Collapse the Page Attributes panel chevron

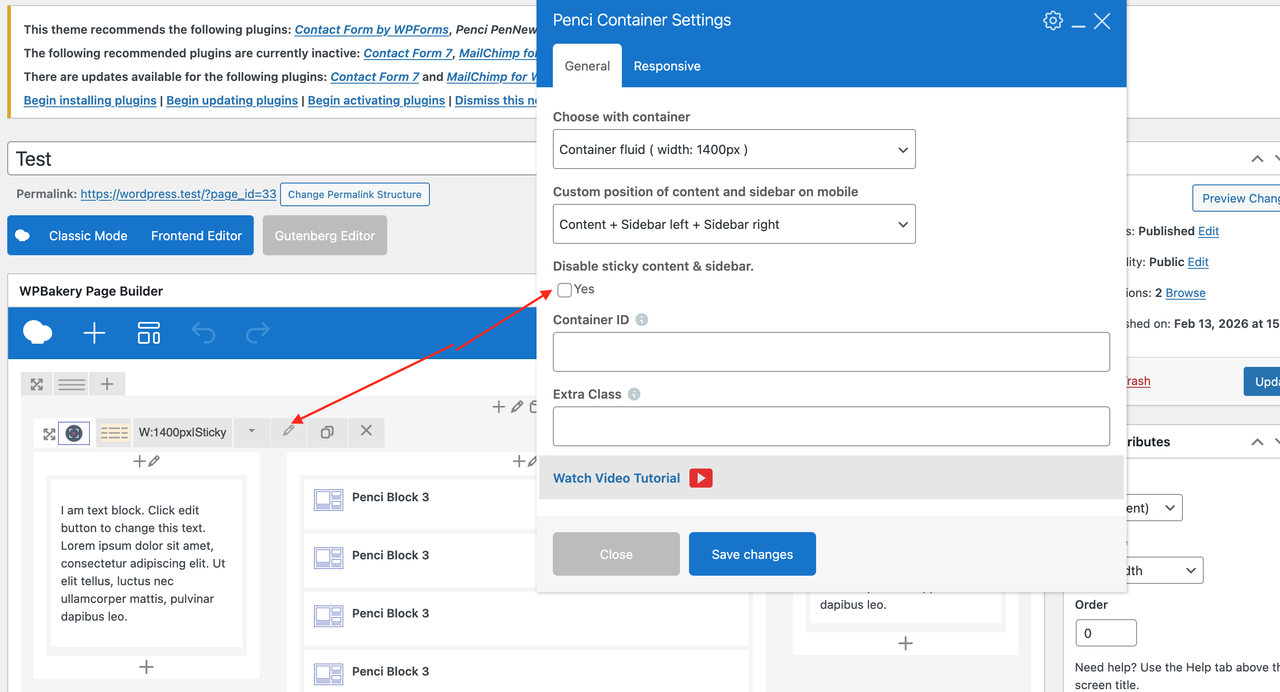pos(1257,441)
